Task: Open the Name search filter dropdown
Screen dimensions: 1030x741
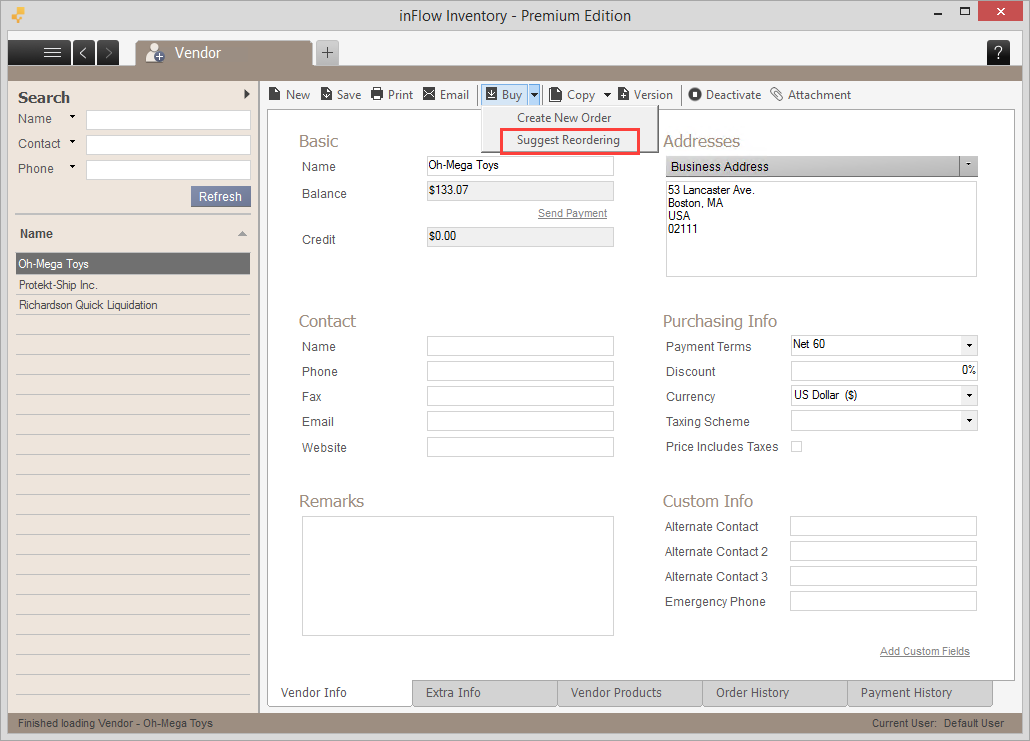Action: tap(72, 117)
